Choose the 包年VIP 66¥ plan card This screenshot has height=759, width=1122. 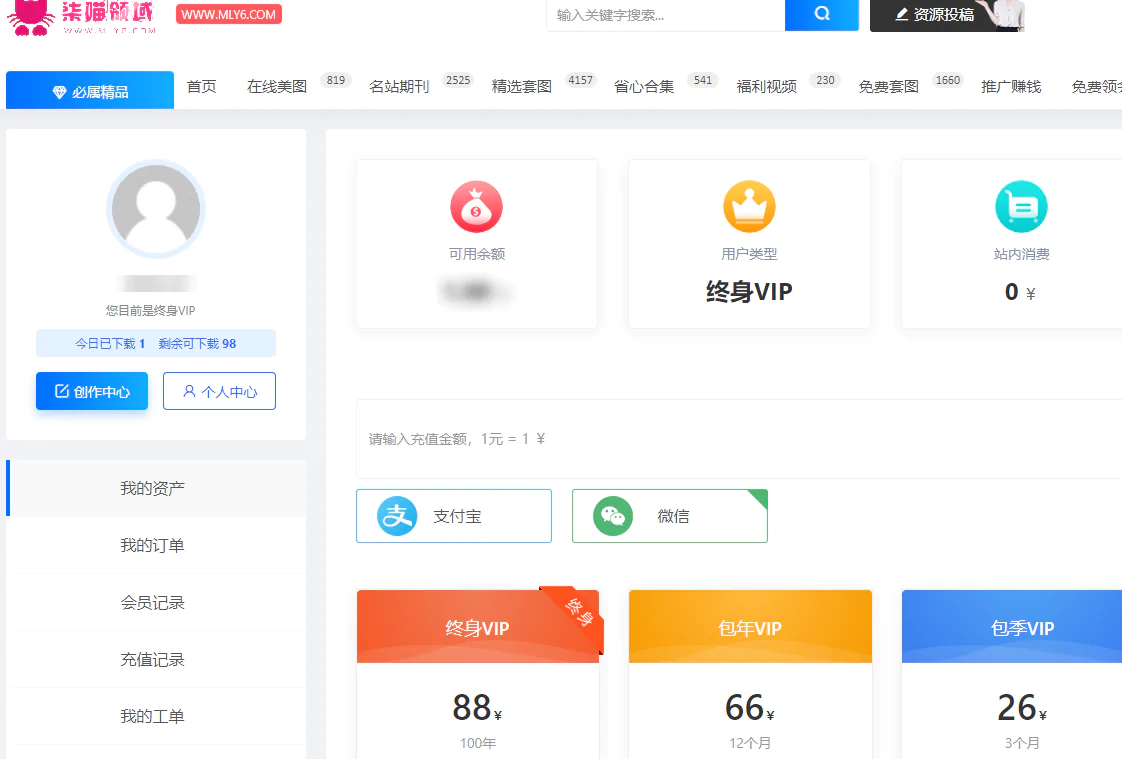click(x=750, y=674)
